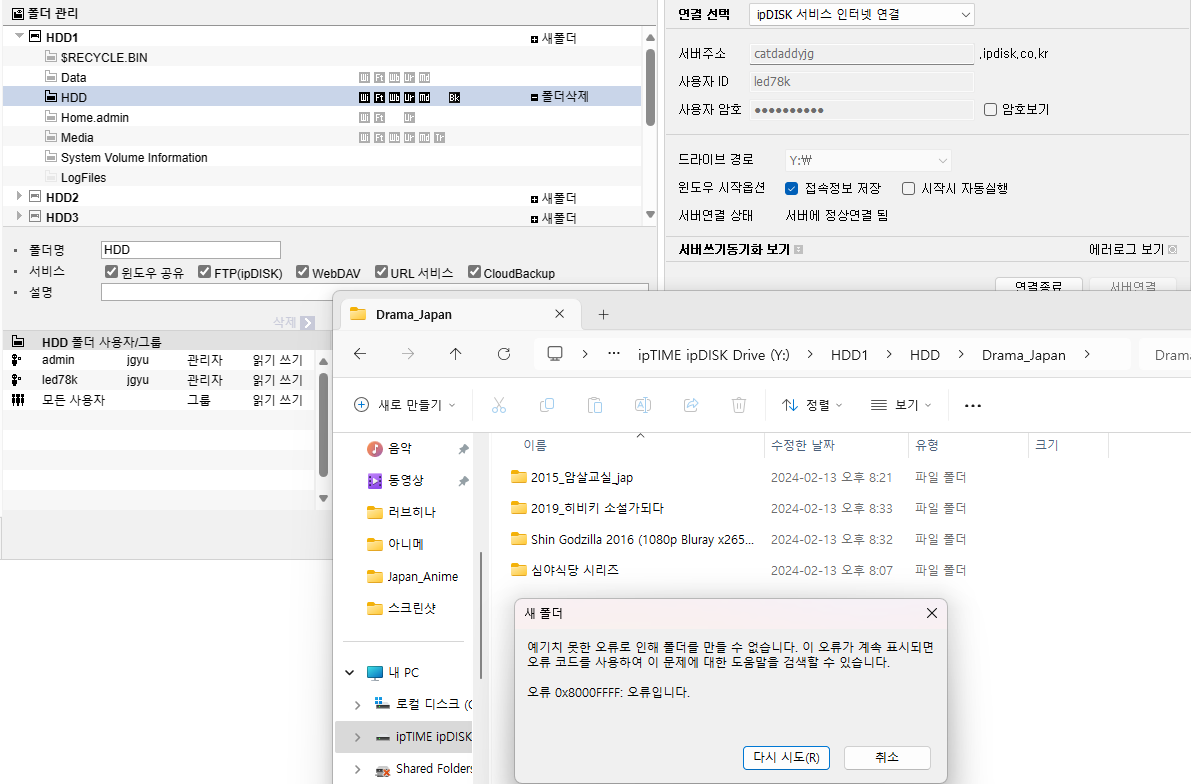Click the Wi service icon on HDD row

click(365, 97)
